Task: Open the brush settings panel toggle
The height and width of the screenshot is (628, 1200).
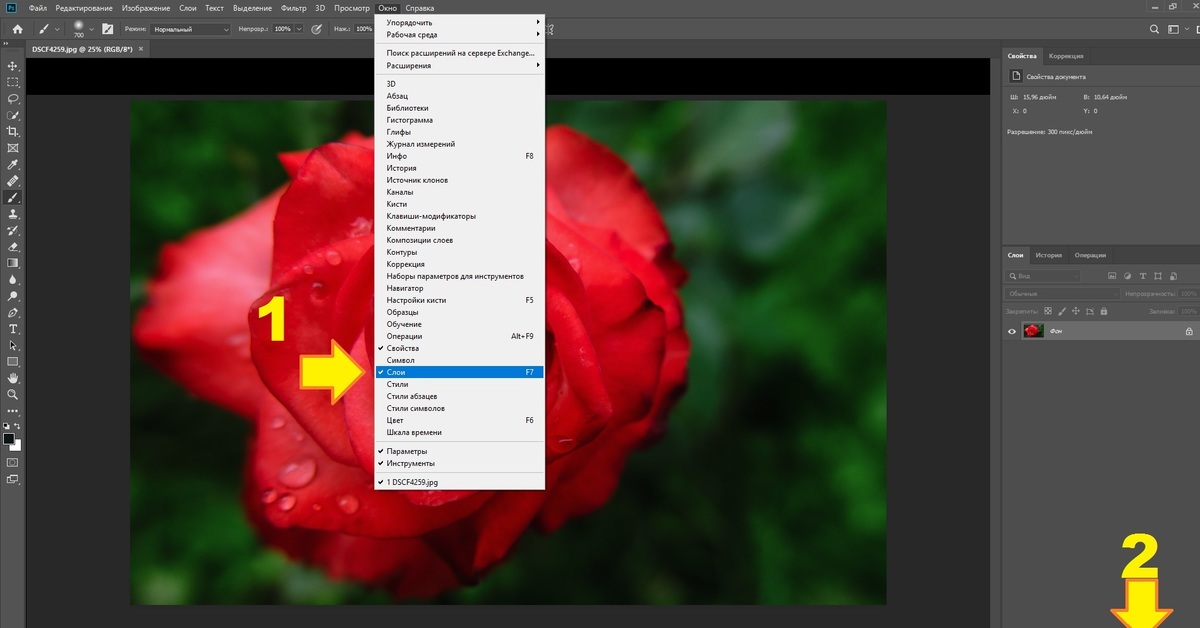Action: [x=107, y=29]
